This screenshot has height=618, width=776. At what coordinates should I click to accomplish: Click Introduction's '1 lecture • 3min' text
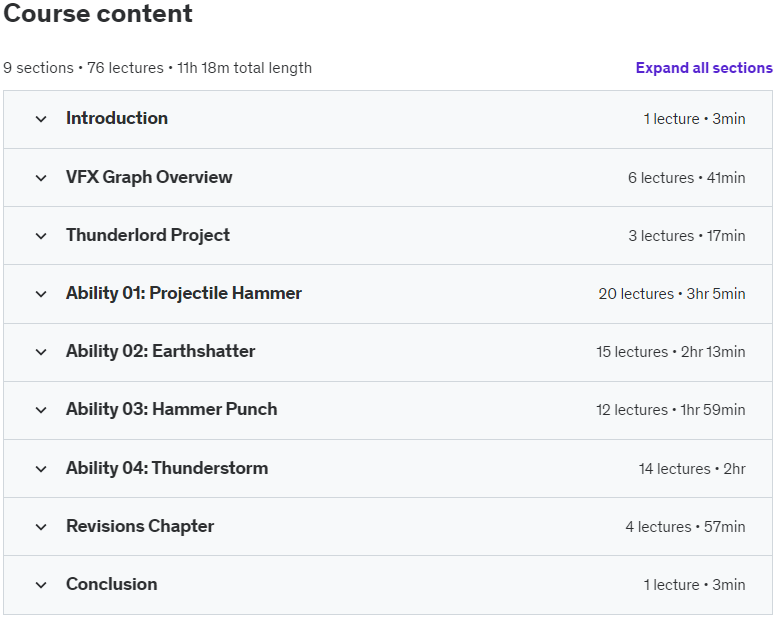tap(694, 119)
